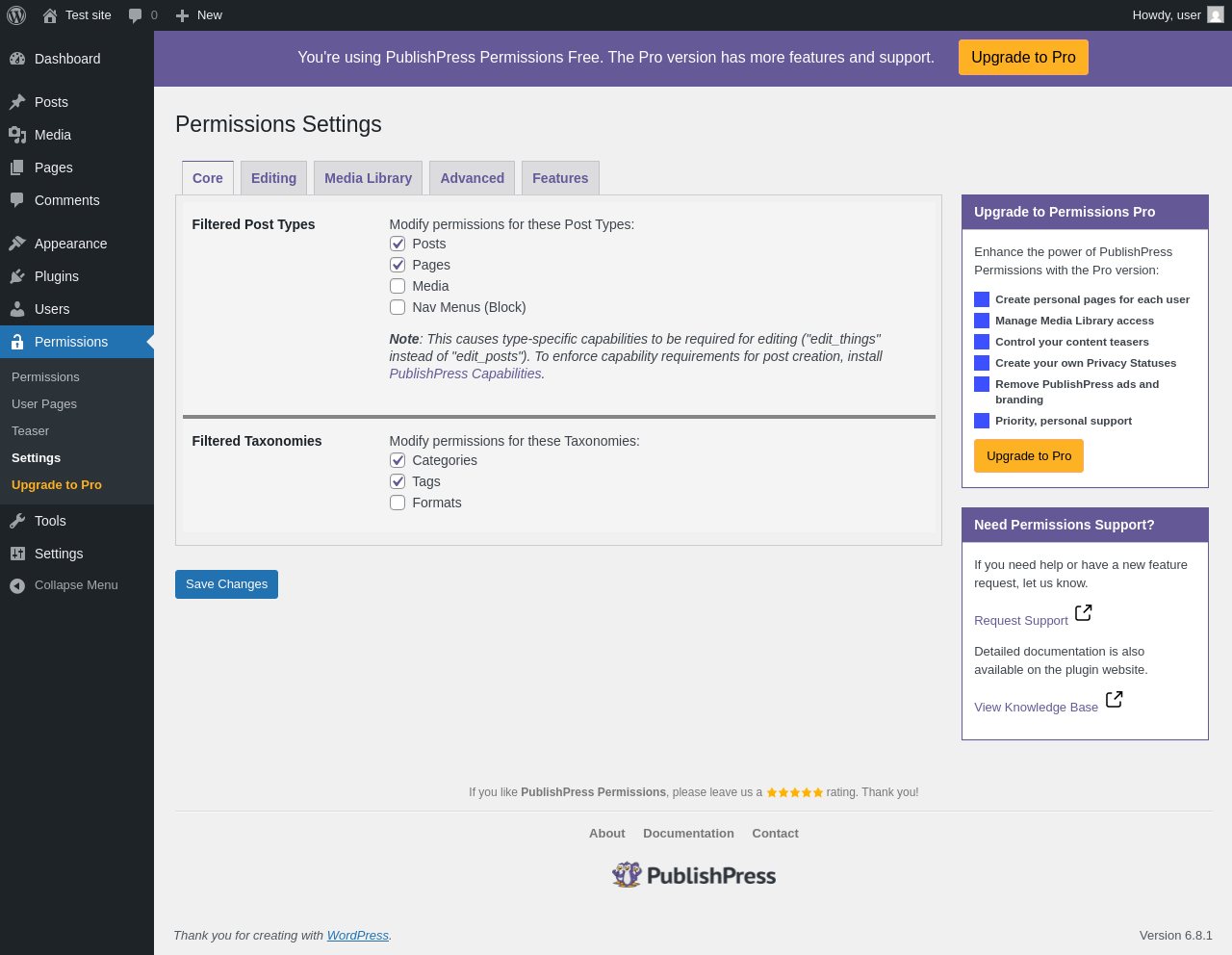
Task: Click the Test site home icon
Action: tap(50, 15)
